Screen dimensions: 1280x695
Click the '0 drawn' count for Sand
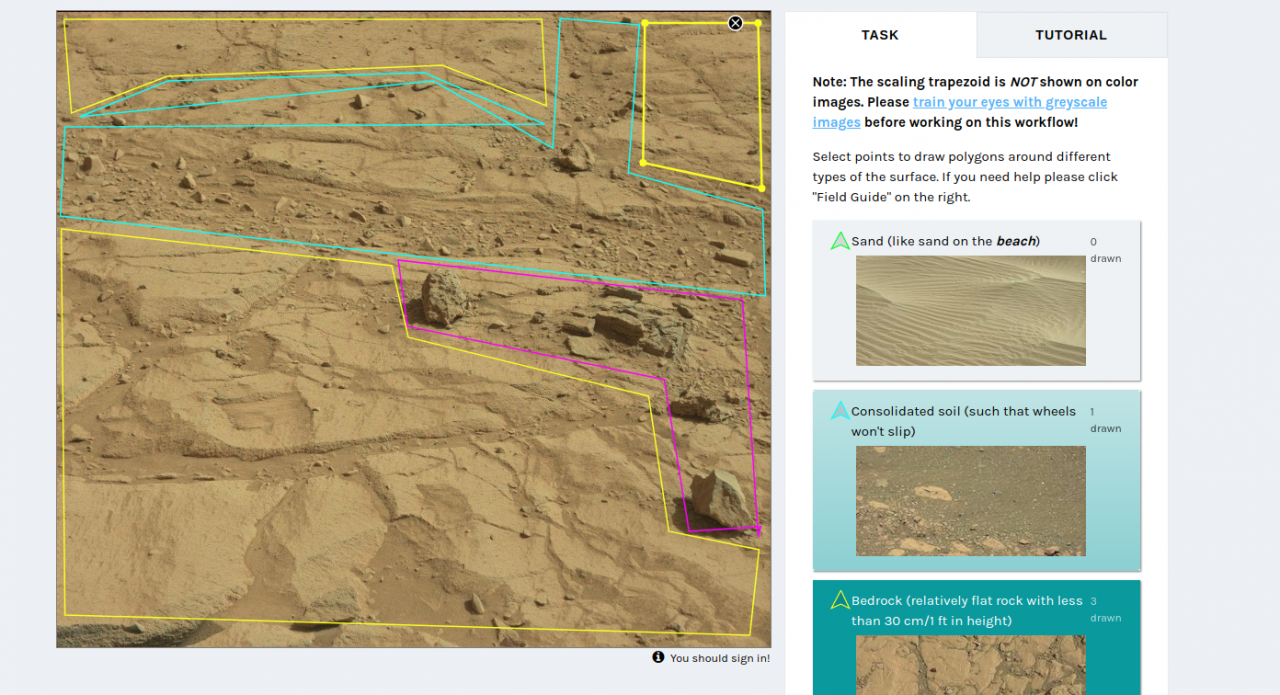[x=1105, y=250]
